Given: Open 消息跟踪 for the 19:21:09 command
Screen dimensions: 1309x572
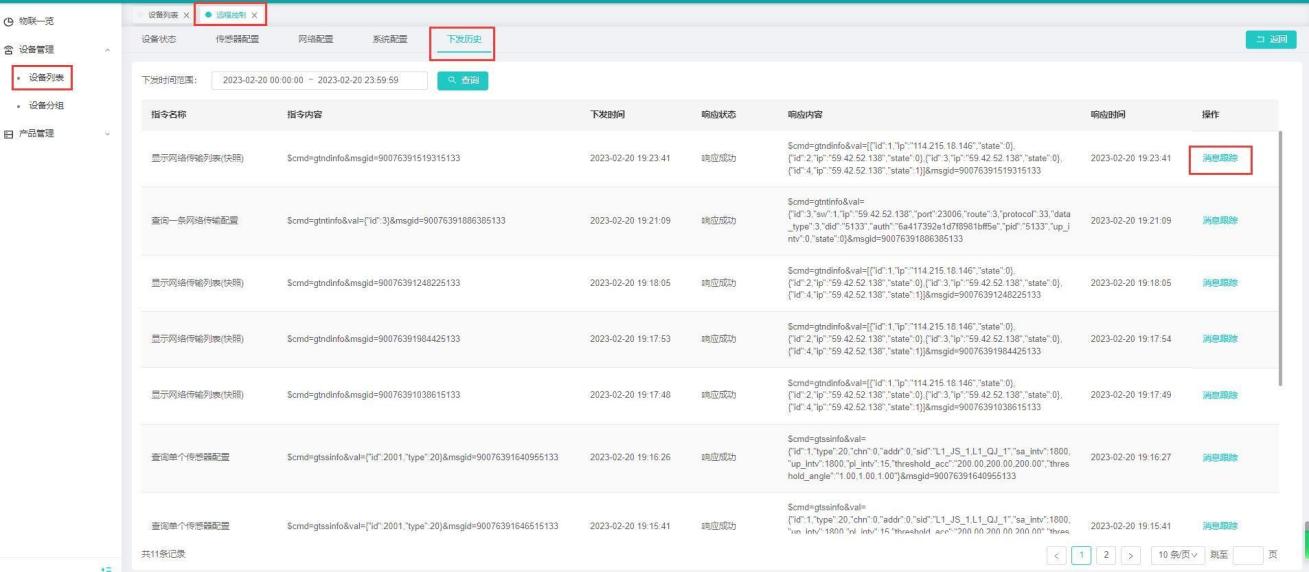Looking at the screenshot, I should 1219,220.
